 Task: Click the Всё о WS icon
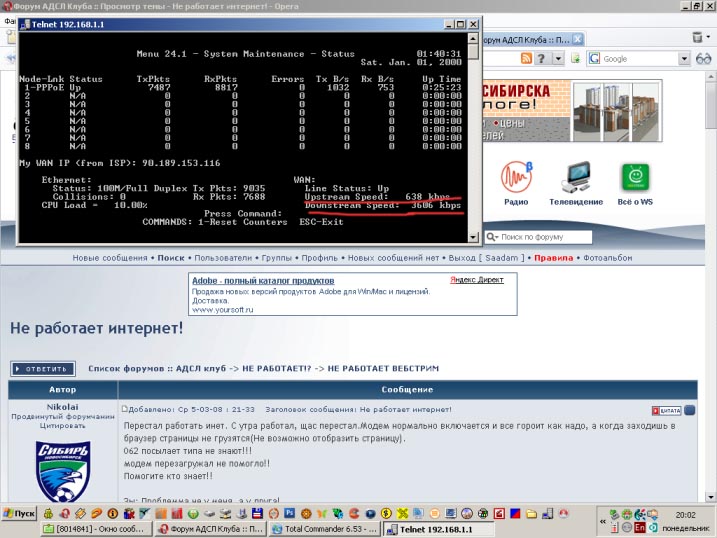(635, 181)
